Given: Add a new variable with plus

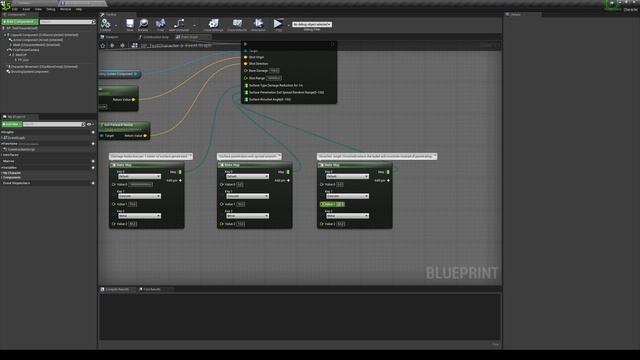Looking at the screenshot, I should click(93, 168).
